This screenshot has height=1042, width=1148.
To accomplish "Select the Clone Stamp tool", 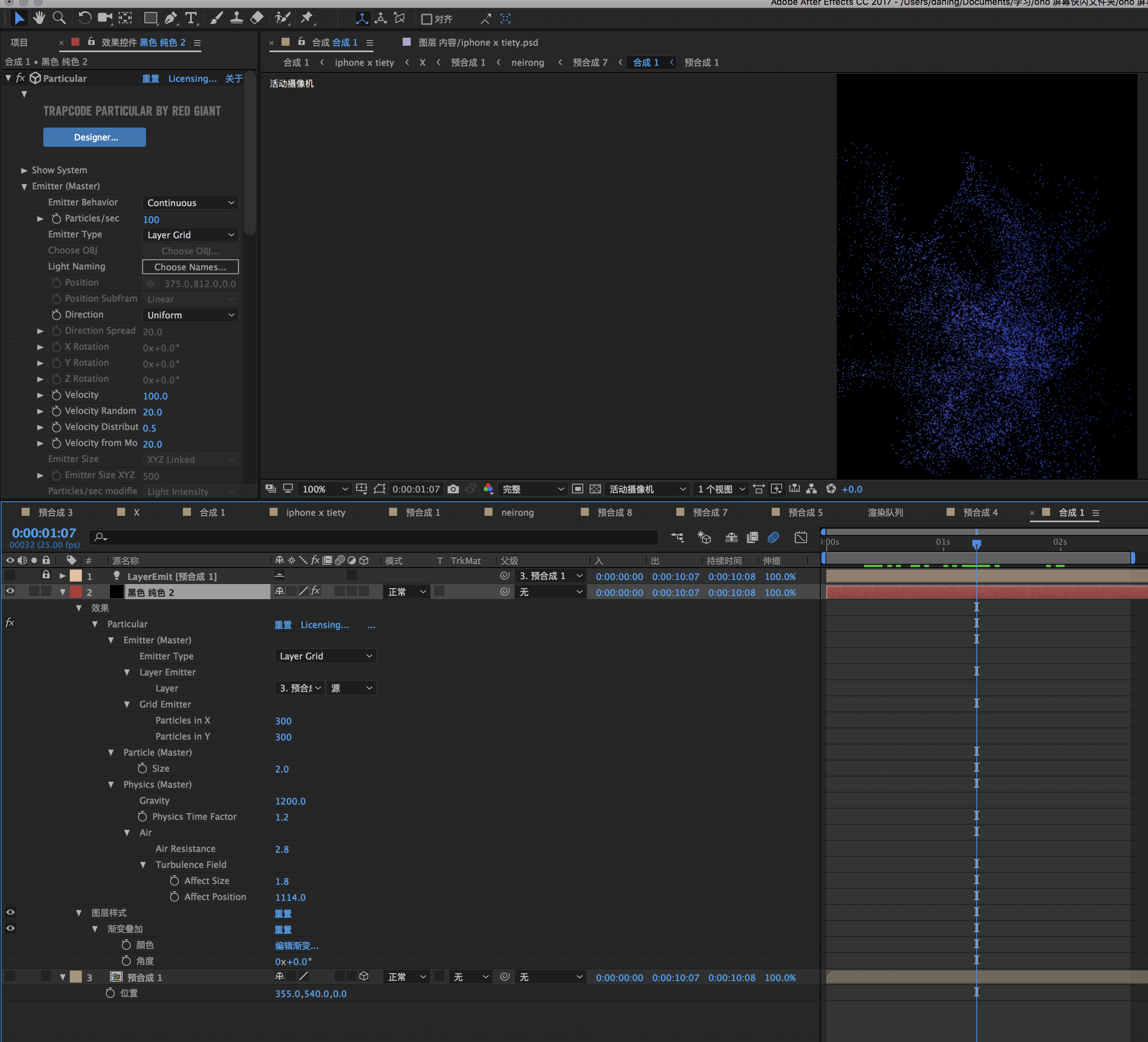I will click(236, 18).
